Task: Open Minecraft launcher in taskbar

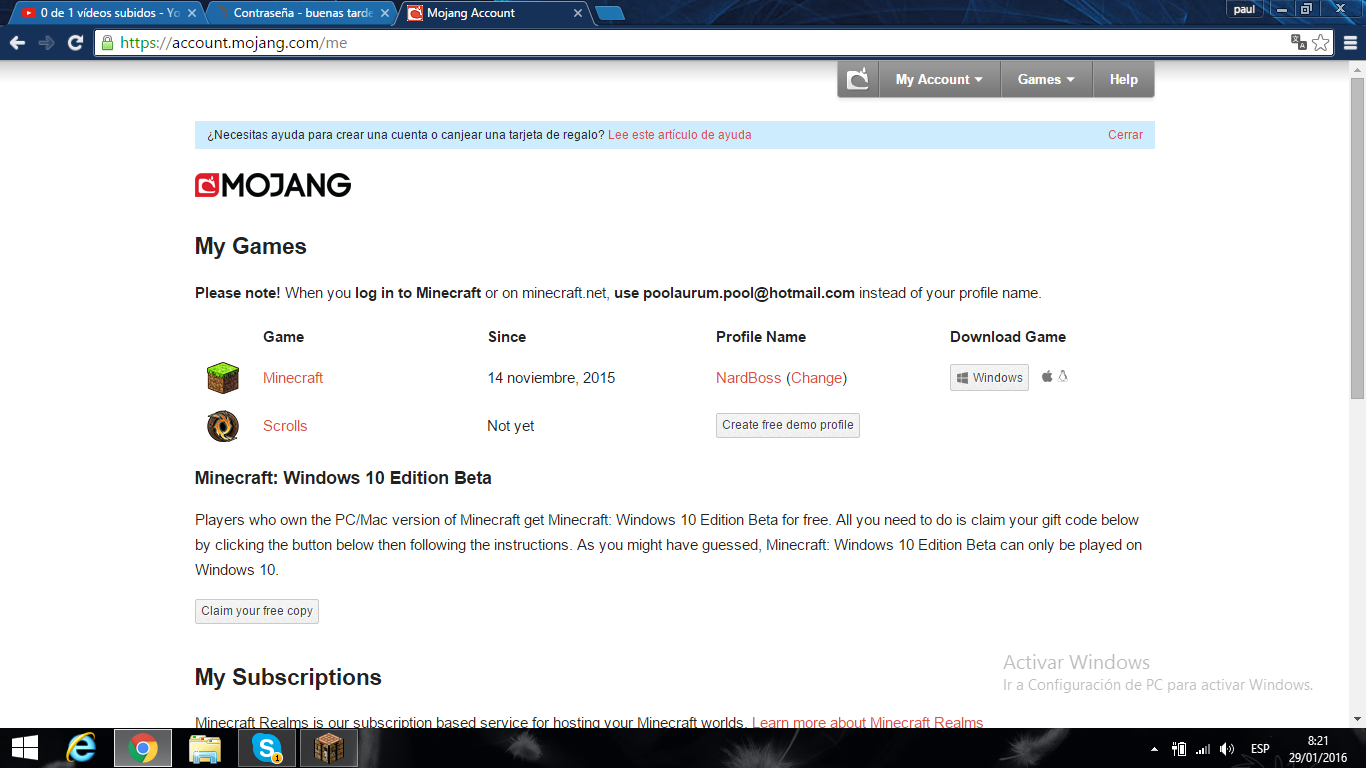Action: [x=329, y=748]
